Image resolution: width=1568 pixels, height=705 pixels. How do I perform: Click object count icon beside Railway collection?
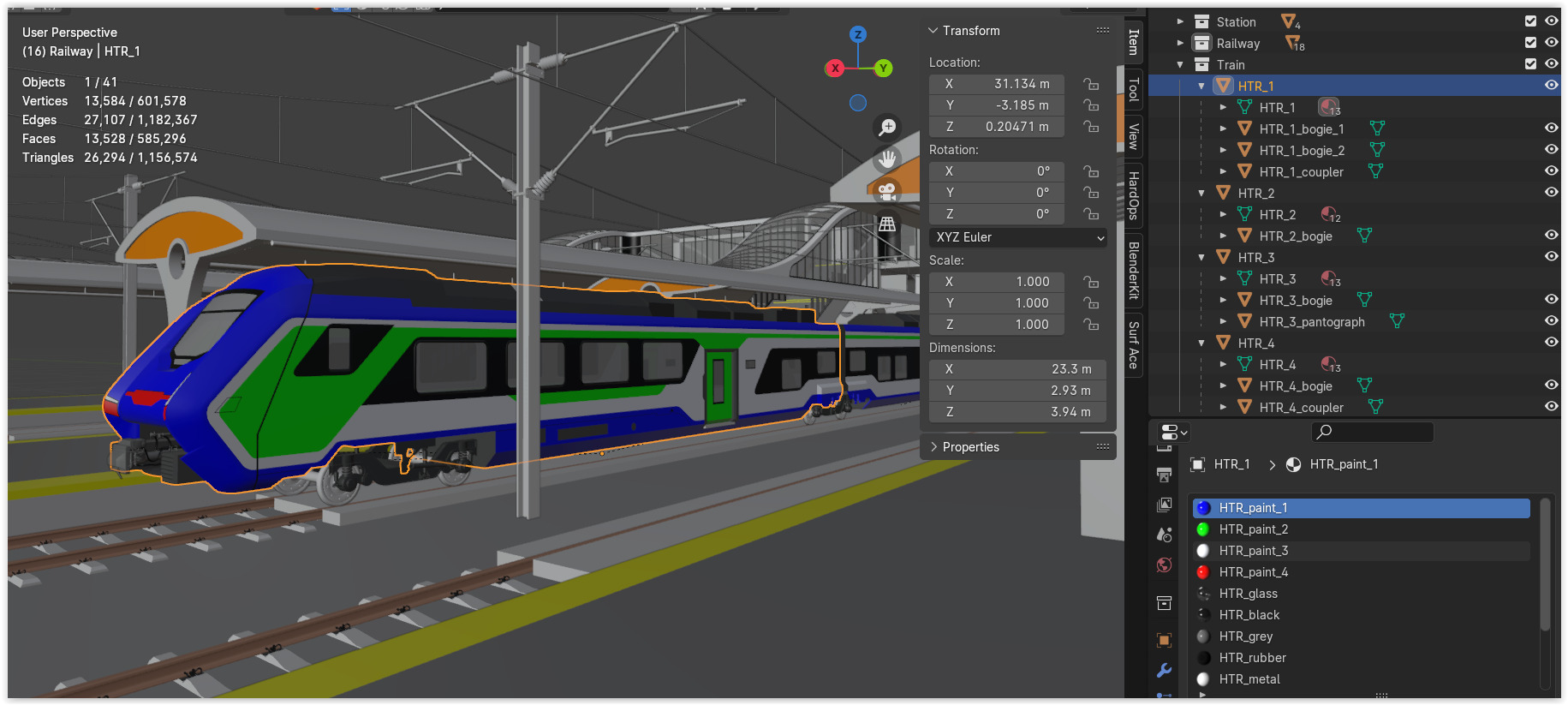click(x=1294, y=43)
